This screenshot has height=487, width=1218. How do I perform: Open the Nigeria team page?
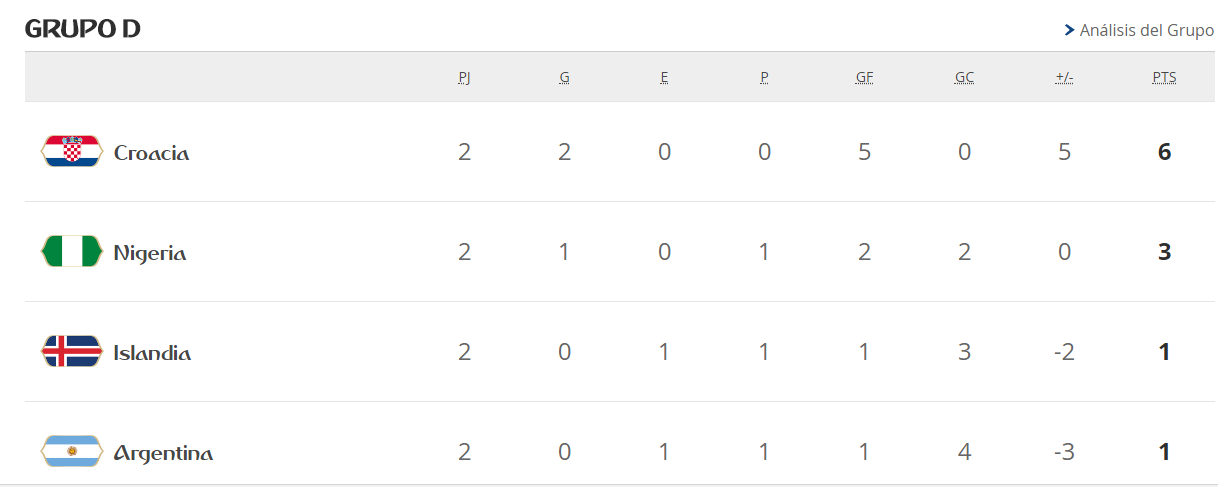(x=150, y=253)
